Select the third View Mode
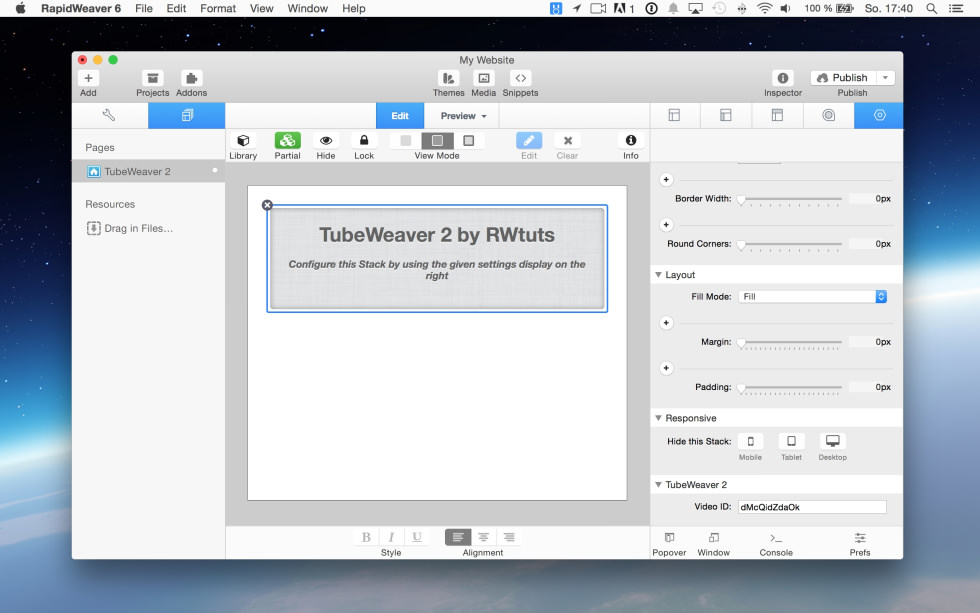This screenshot has width=980, height=613. (x=468, y=141)
